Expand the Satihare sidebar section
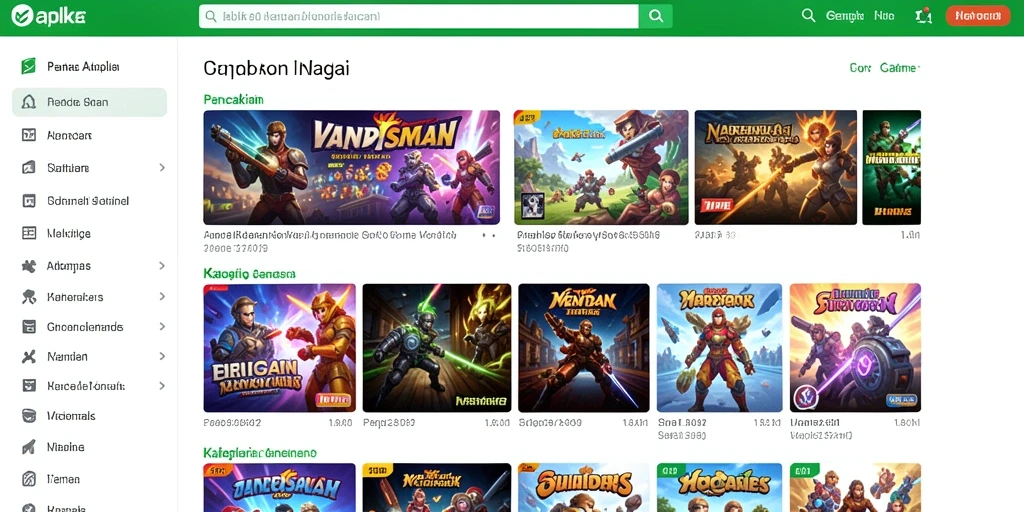This screenshot has width=1024, height=512. coord(162,168)
